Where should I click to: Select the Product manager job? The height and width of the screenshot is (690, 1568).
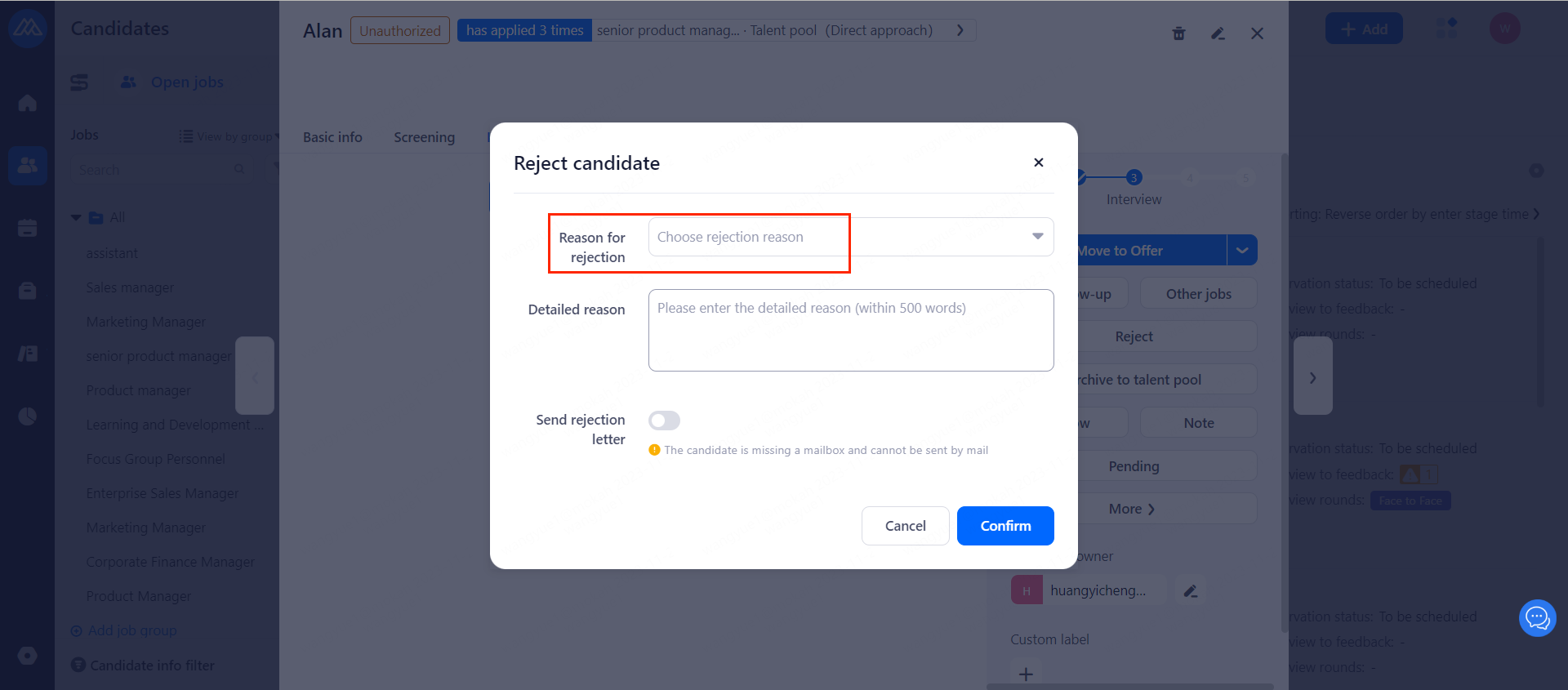(x=139, y=390)
